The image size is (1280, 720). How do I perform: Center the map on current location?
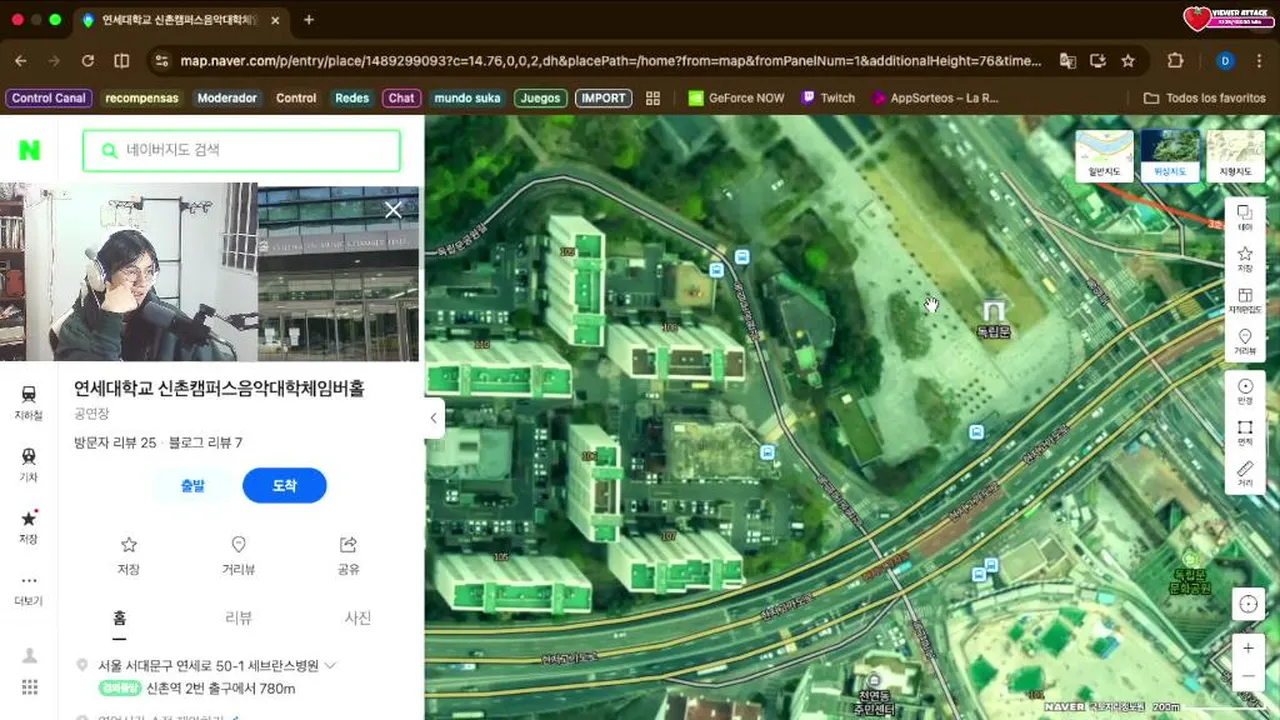coord(1247,604)
